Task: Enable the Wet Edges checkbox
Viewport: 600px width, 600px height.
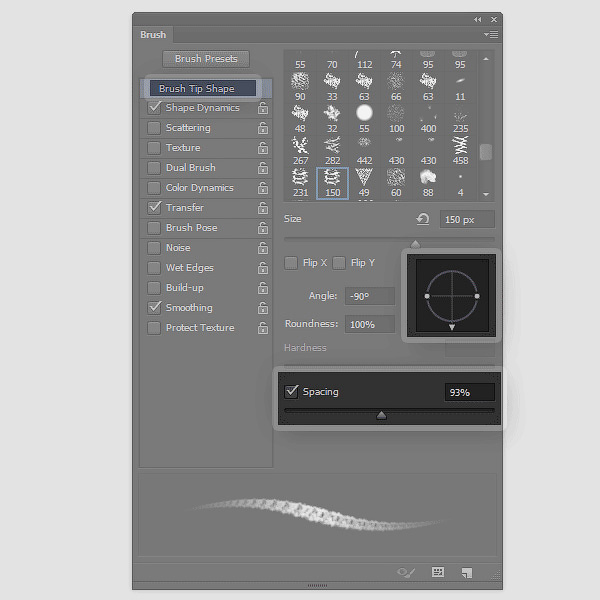Action: coord(154,268)
